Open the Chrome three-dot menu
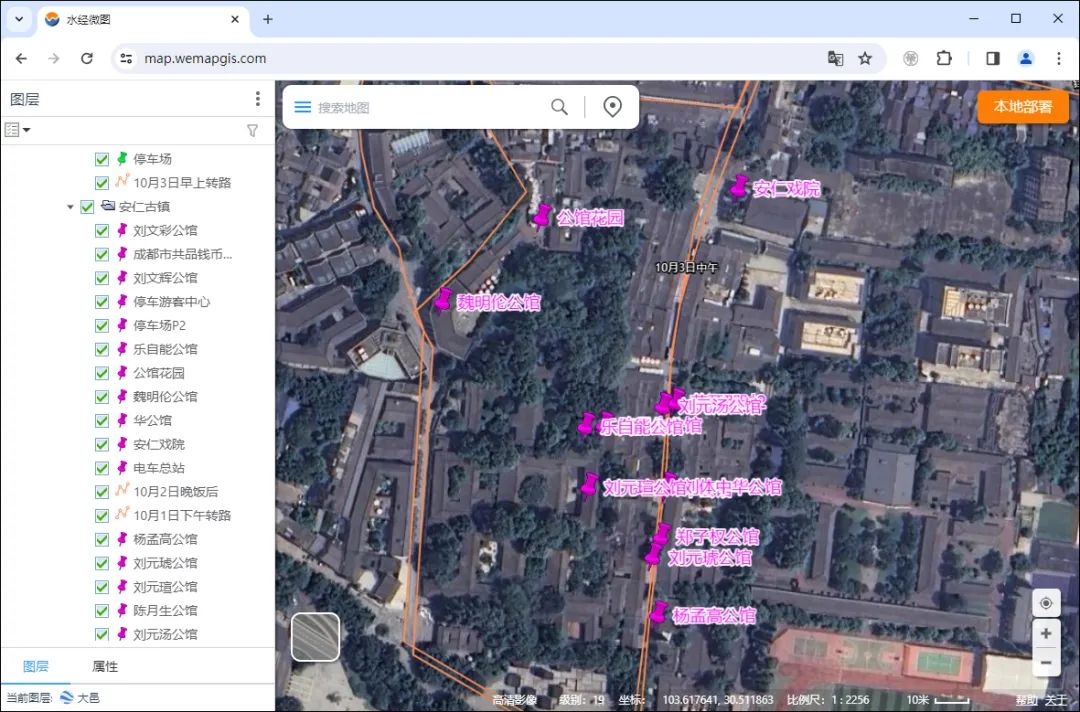Screen dimensions: 1080x712 [1059, 59]
